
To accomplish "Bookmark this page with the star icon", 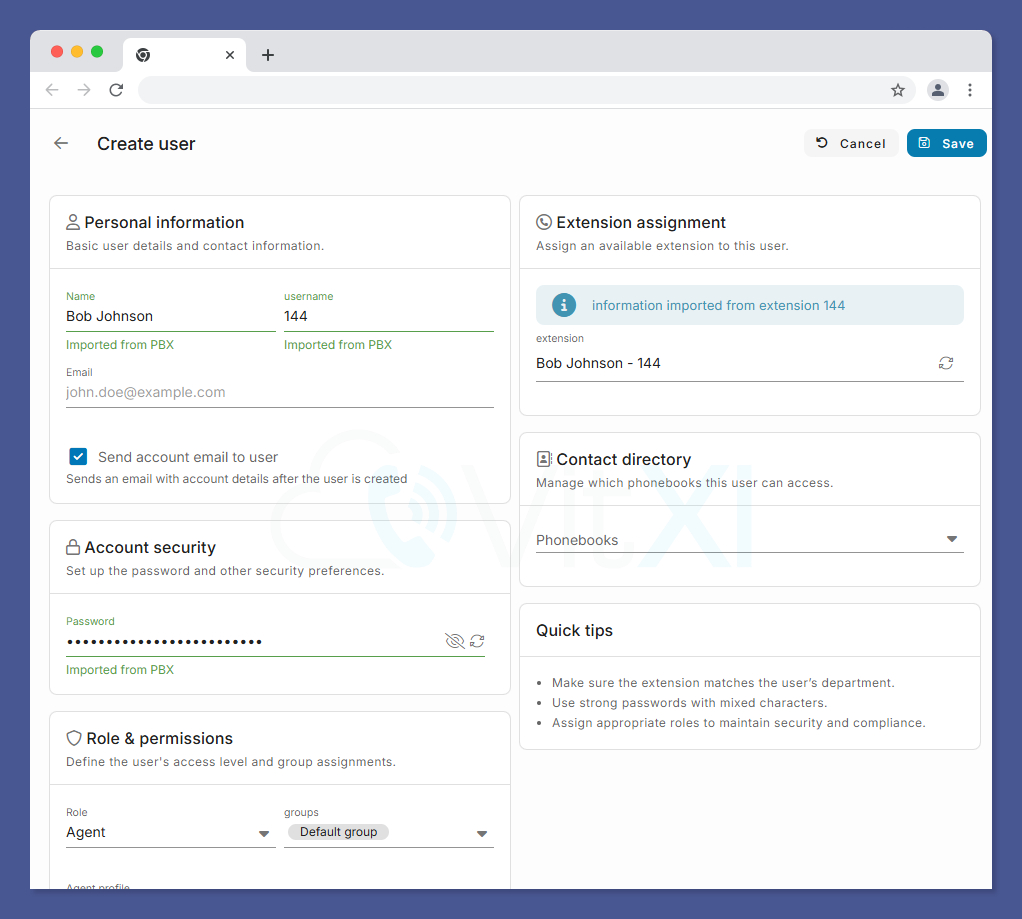I will click(898, 90).
